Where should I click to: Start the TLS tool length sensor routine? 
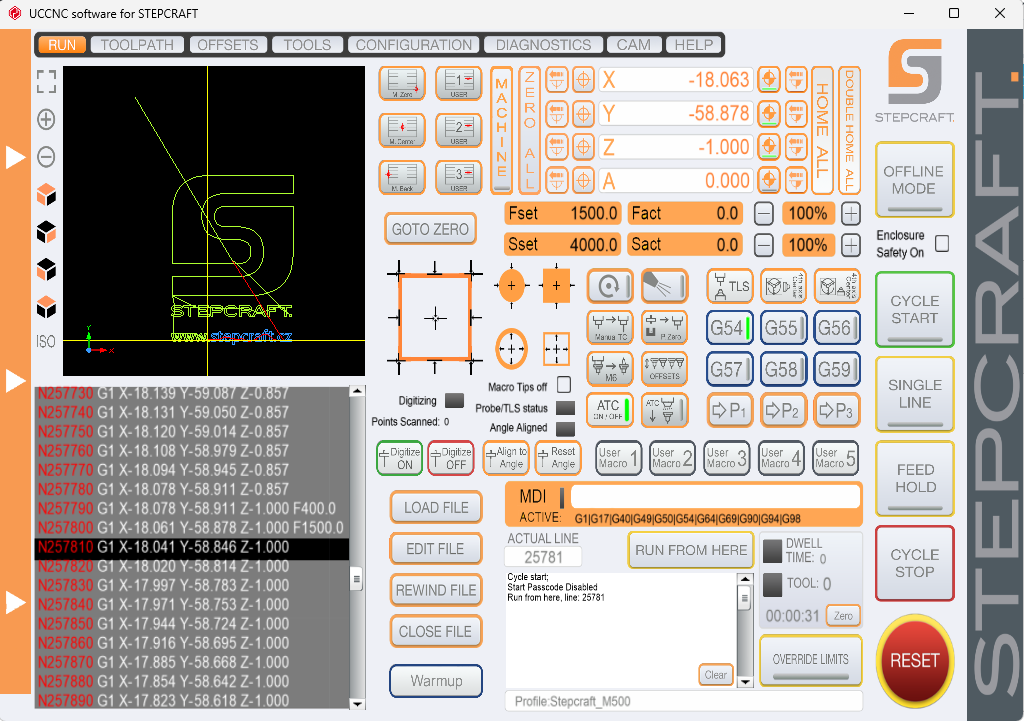730,286
